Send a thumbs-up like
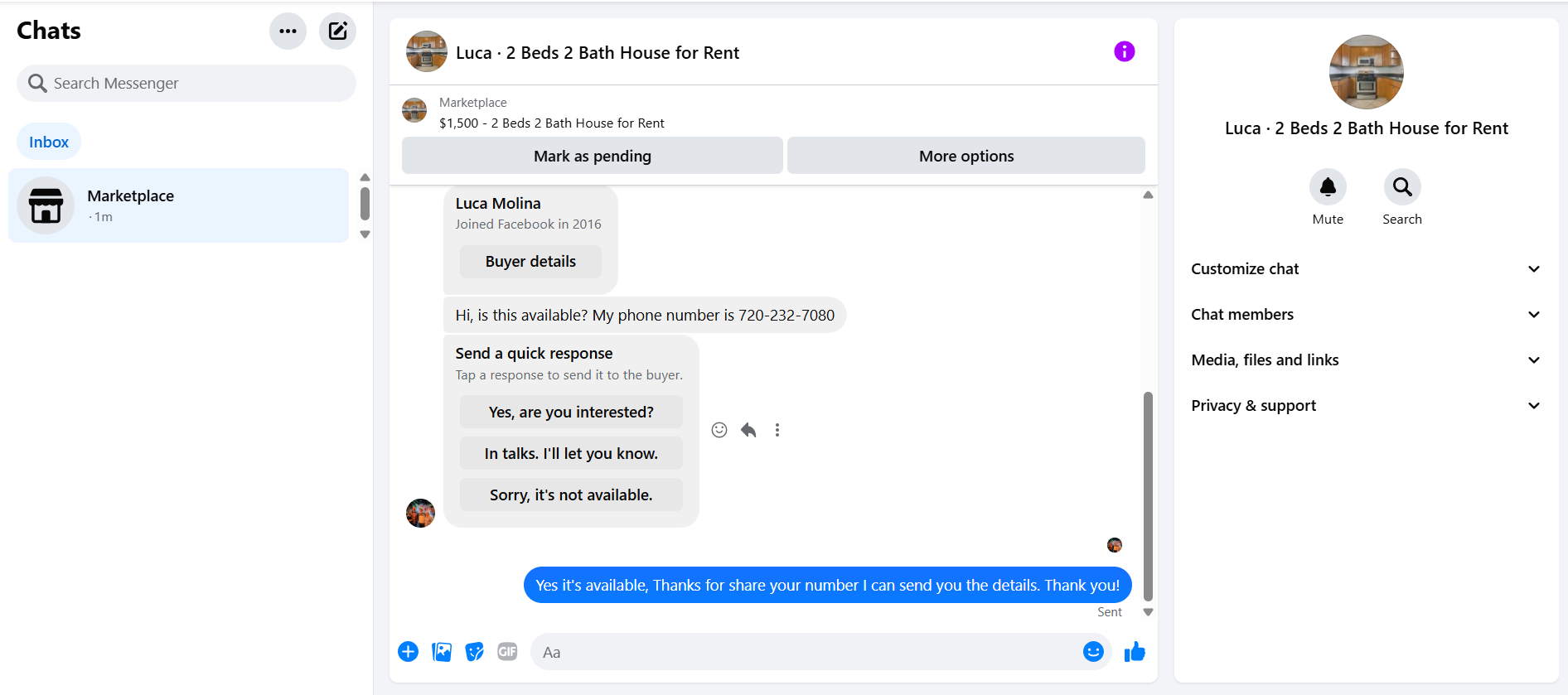The width and height of the screenshot is (1568, 695). (x=1135, y=652)
